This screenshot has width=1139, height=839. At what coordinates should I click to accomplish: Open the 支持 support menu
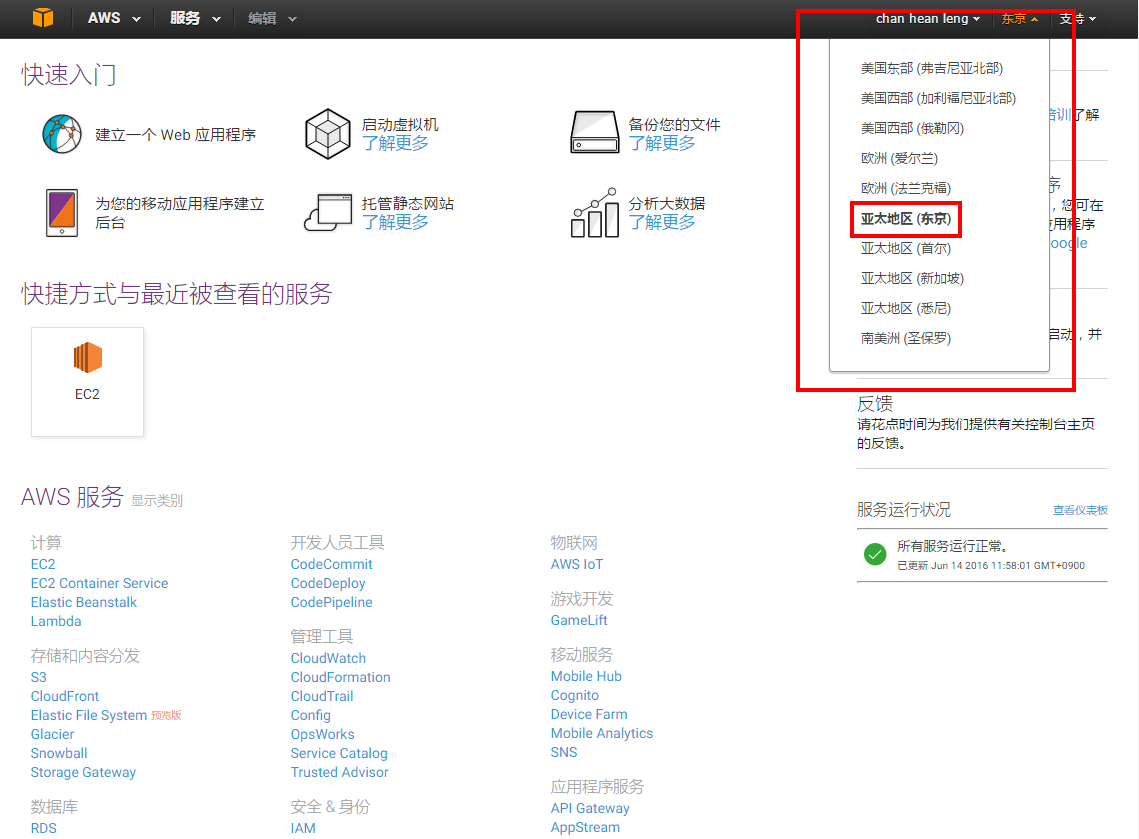[1077, 18]
